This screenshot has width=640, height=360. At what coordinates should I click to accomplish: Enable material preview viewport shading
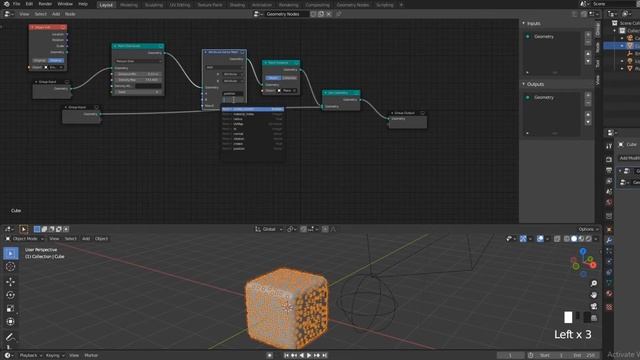tap(581, 239)
